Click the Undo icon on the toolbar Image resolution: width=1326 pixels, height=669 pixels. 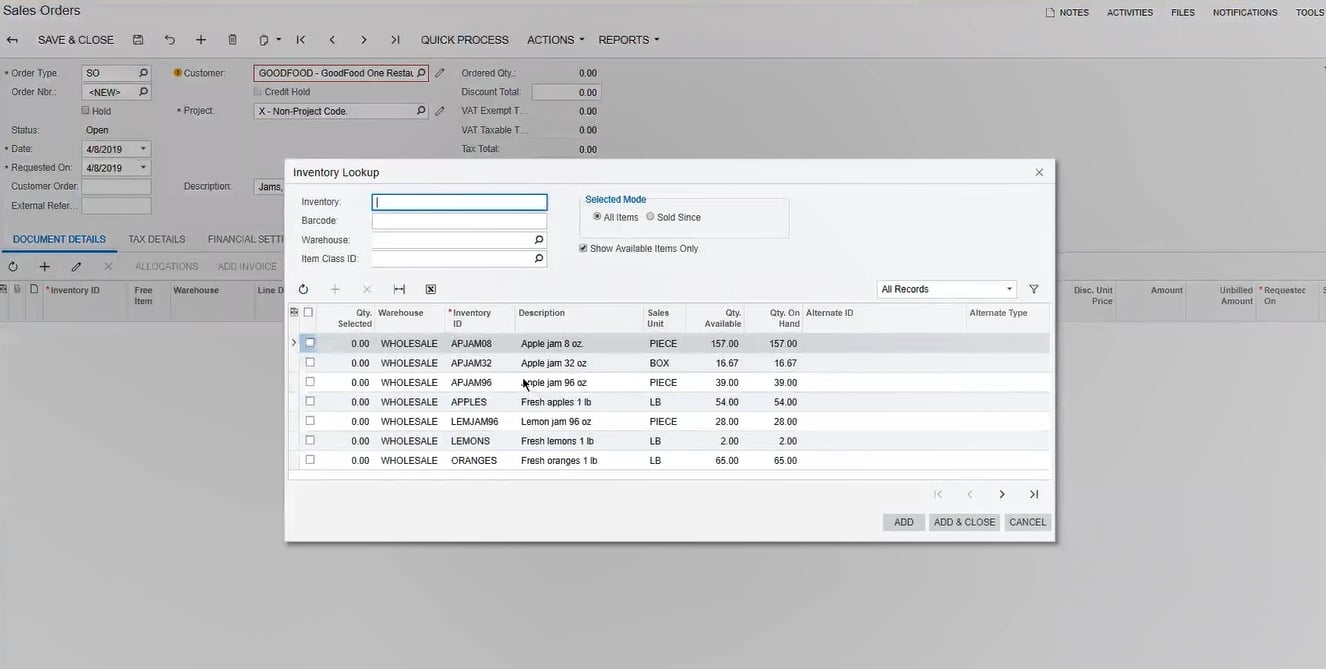tap(168, 39)
